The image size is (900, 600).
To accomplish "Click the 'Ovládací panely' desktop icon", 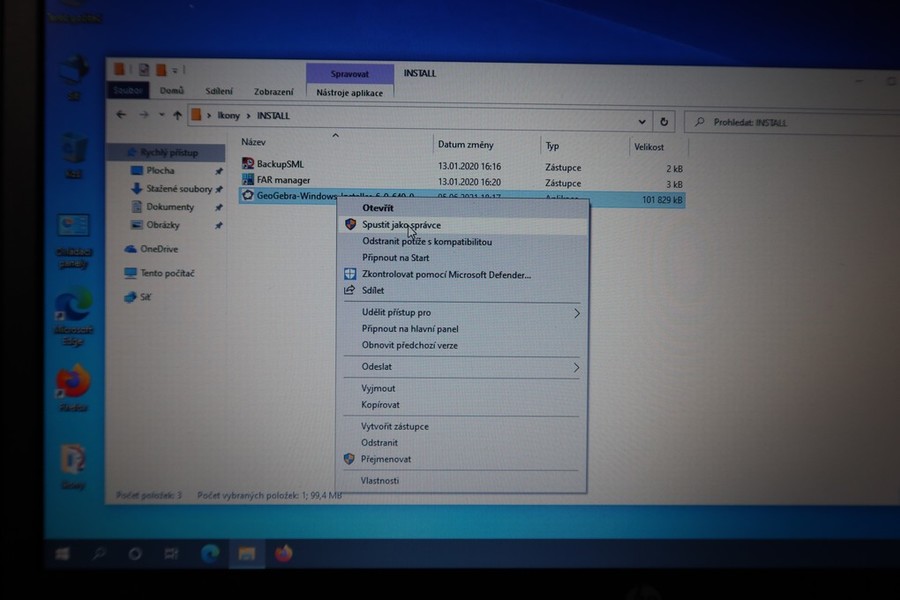I will tap(73, 241).
